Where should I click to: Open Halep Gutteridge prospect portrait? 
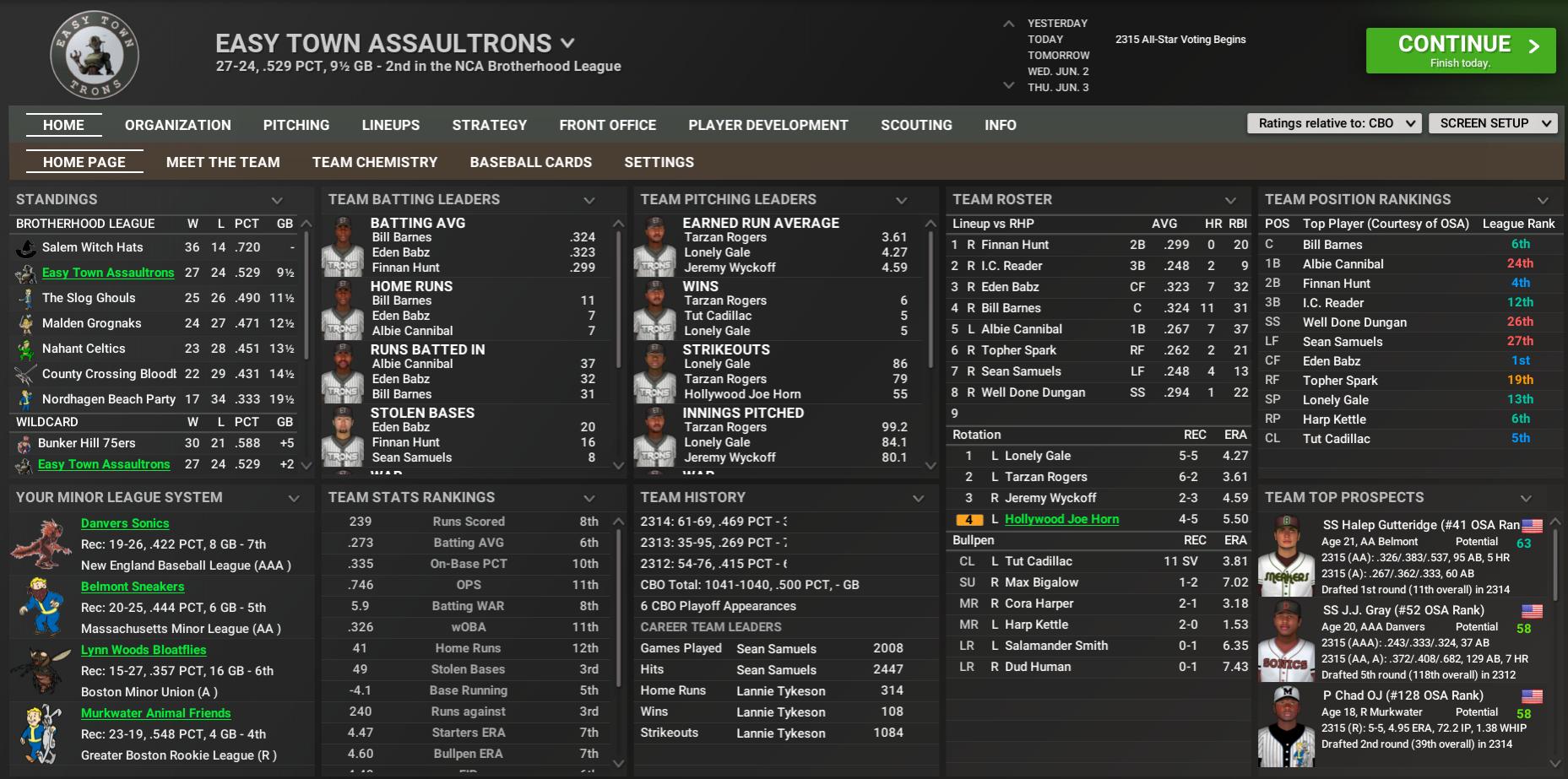click(1286, 555)
